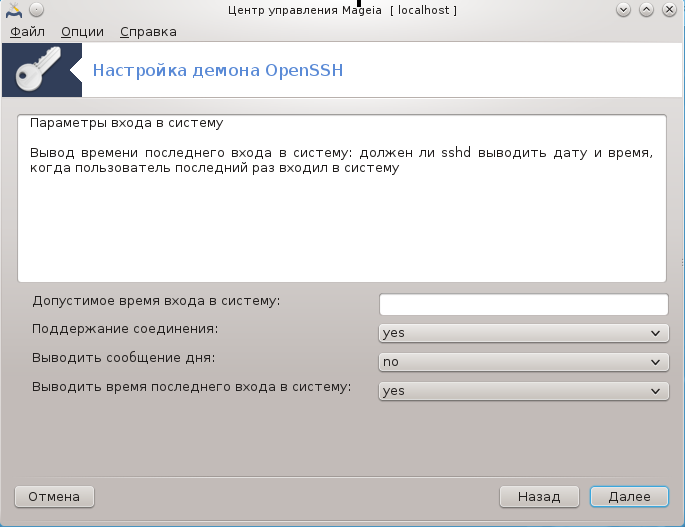The height and width of the screenshot is (527, 685).
Task: Click the Назад button
Action: tap(539, 497)
